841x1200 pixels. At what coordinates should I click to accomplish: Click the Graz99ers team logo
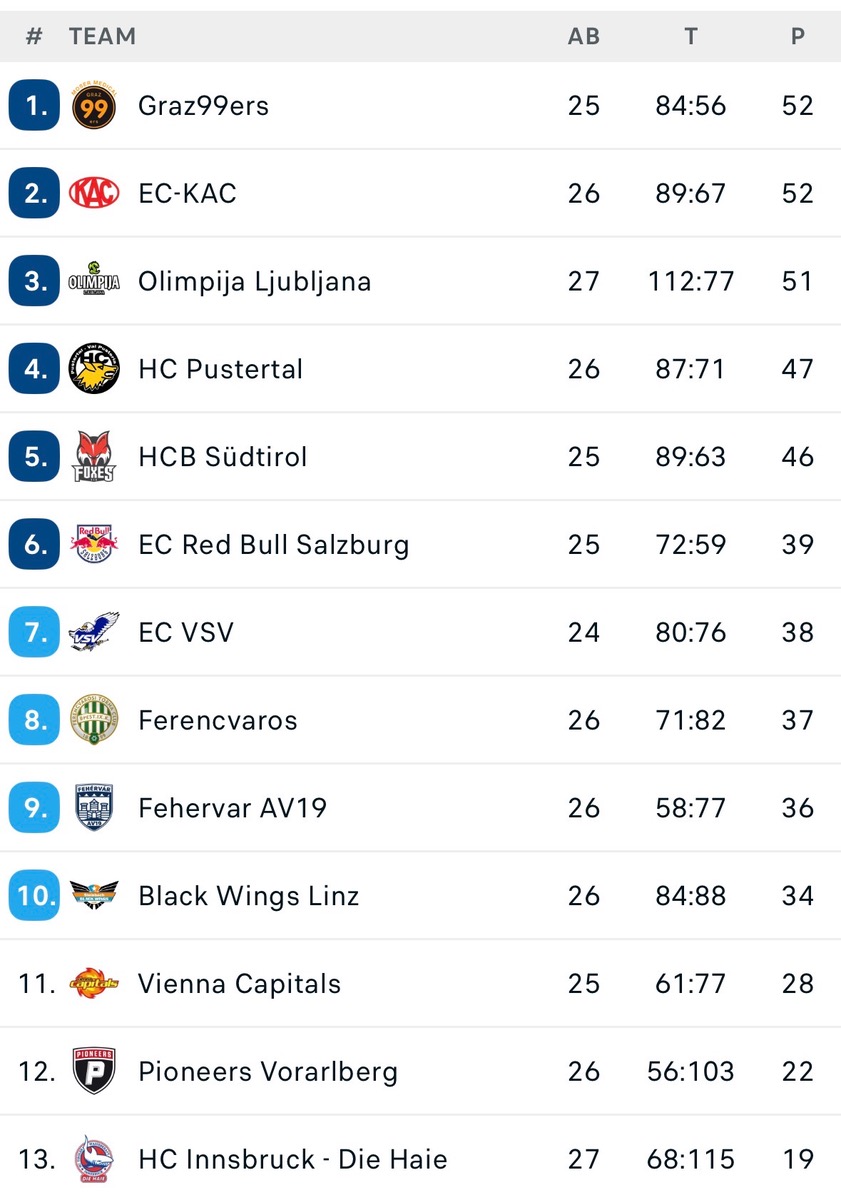click(x=94, y=106)
